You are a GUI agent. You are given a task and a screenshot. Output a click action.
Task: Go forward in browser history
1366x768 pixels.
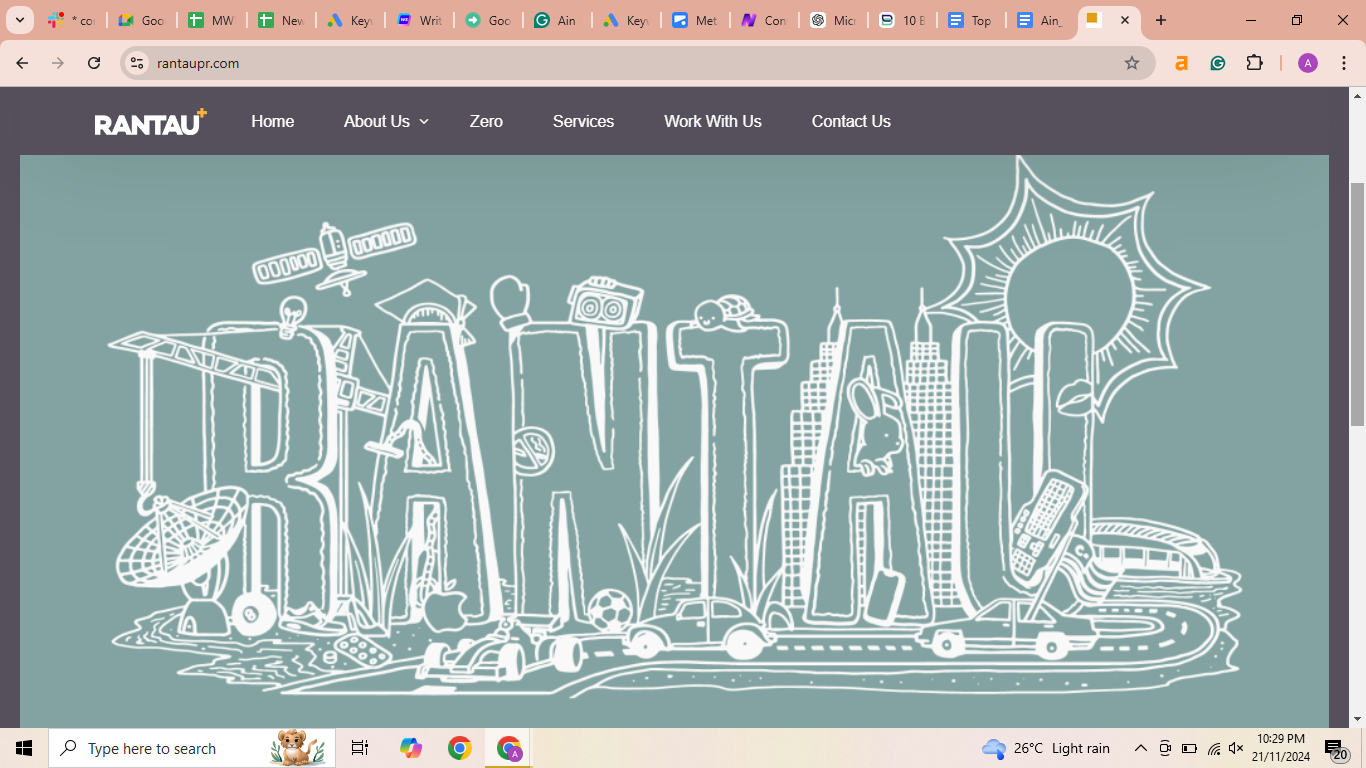point(58,63)
